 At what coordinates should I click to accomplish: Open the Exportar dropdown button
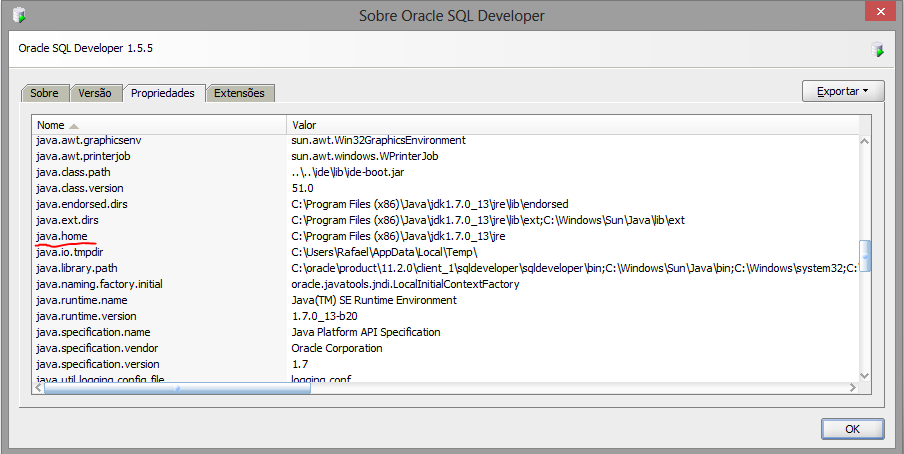842,91
